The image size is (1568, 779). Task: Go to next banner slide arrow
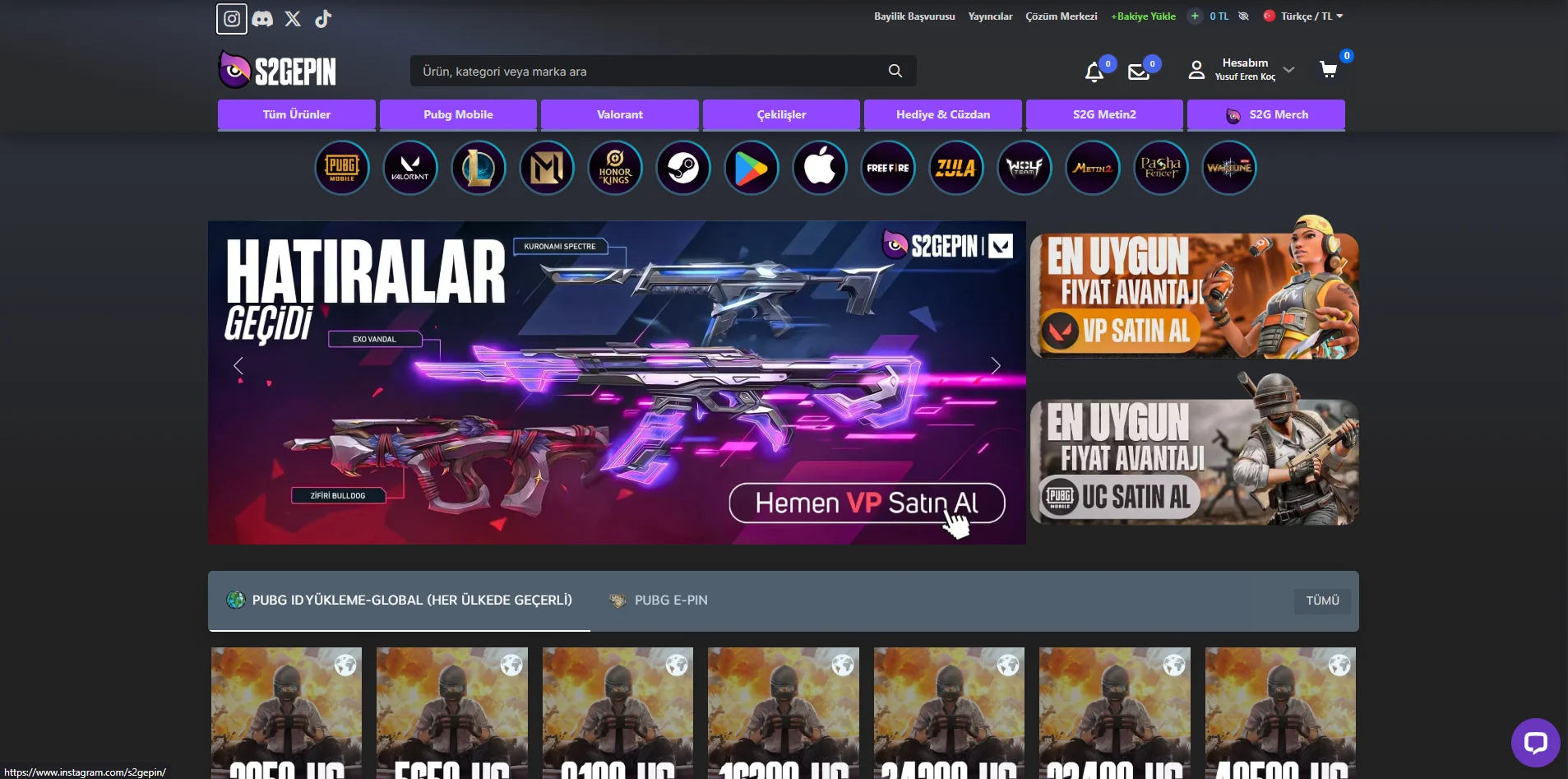pyautogui.click(x=996, y=366)
